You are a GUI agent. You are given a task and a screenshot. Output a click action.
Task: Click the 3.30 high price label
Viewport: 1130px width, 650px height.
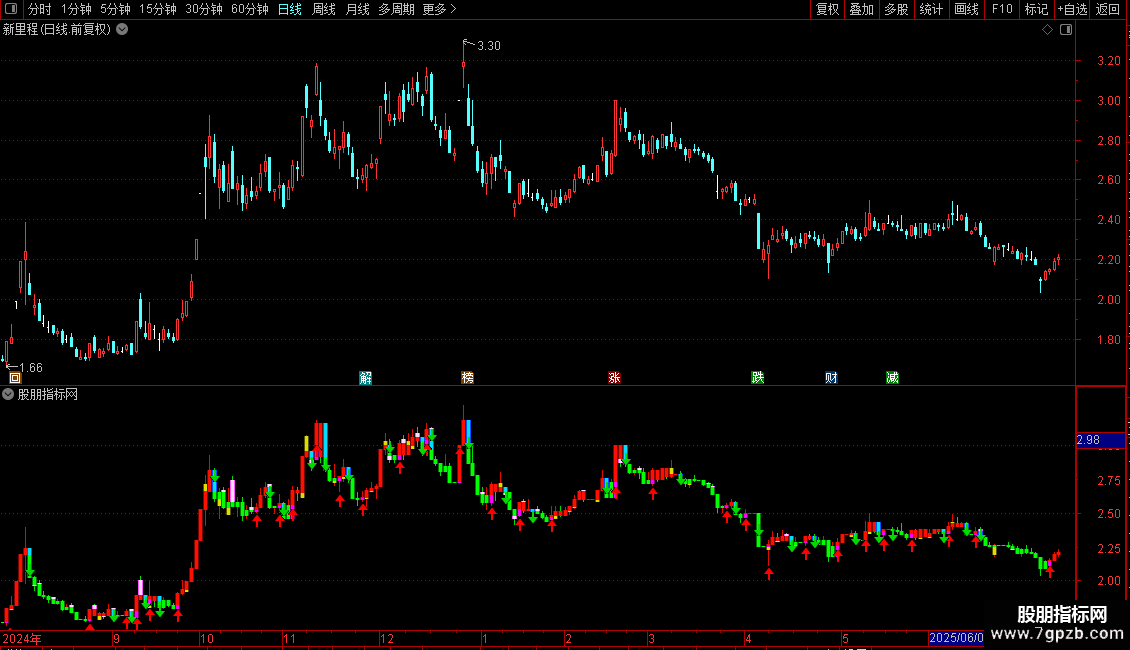point(489,45)
